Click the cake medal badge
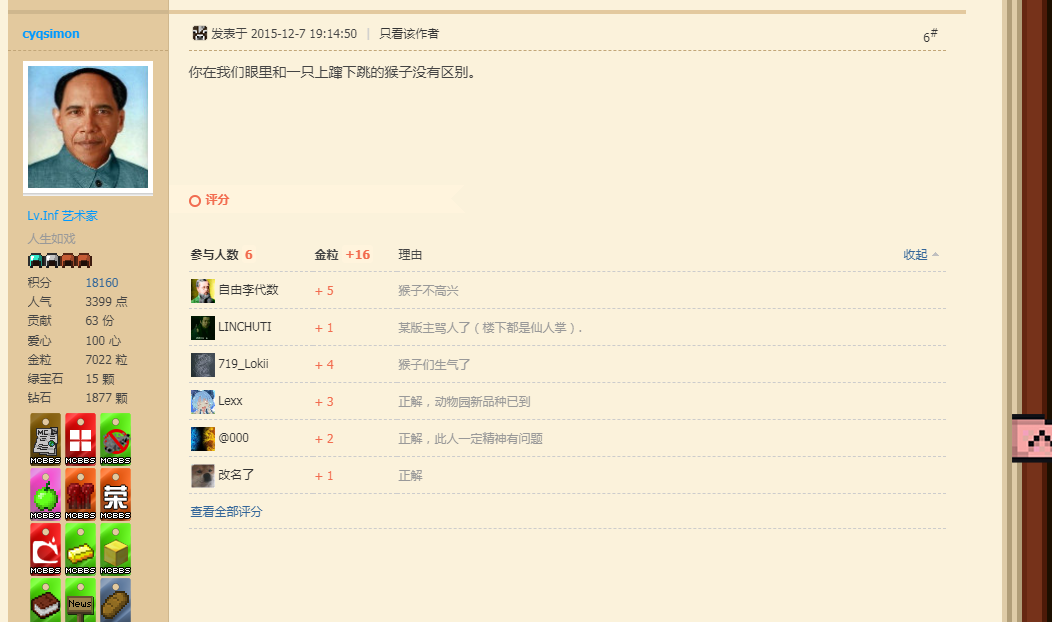This screenshot has height=622, width=1052. click(46, 600)
